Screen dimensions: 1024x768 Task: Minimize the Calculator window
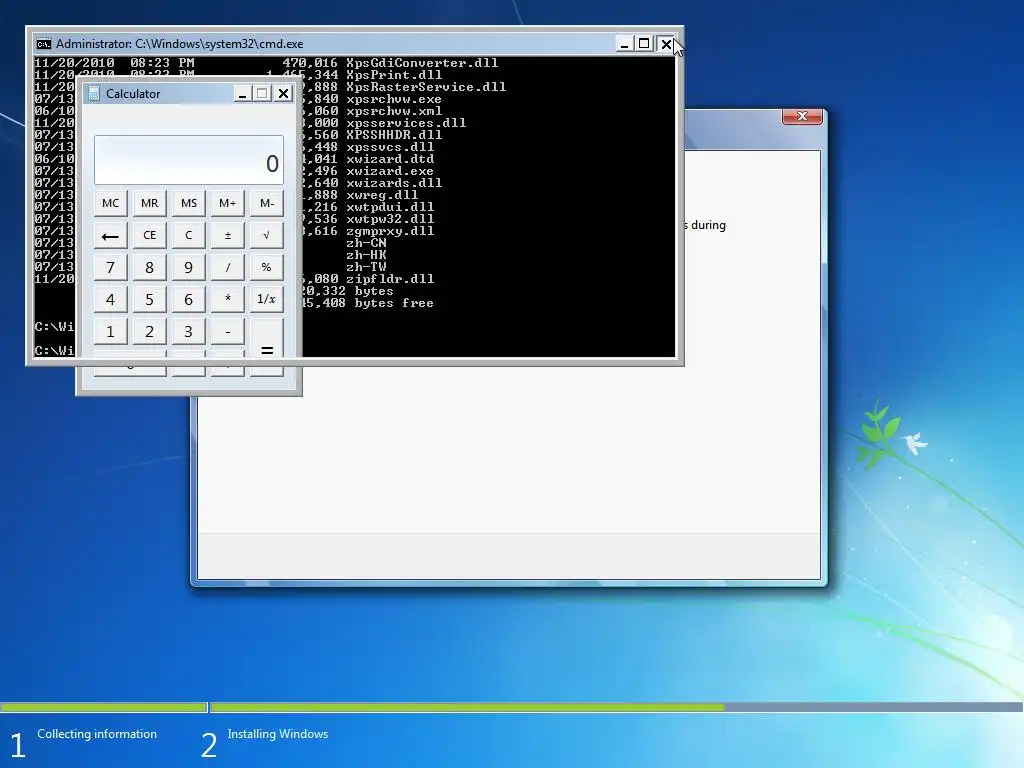[x=242, y=94]
